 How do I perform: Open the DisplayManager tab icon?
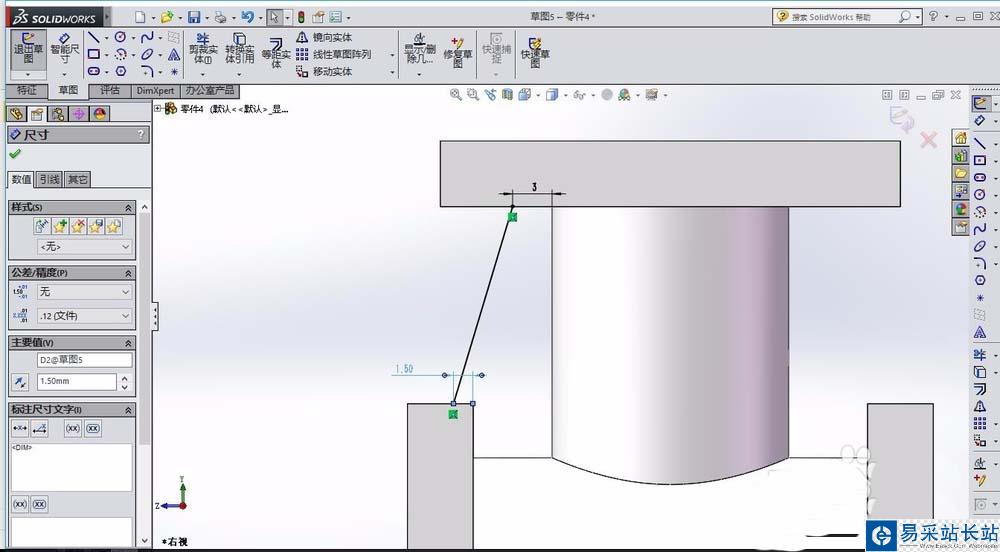pos(100,114)
